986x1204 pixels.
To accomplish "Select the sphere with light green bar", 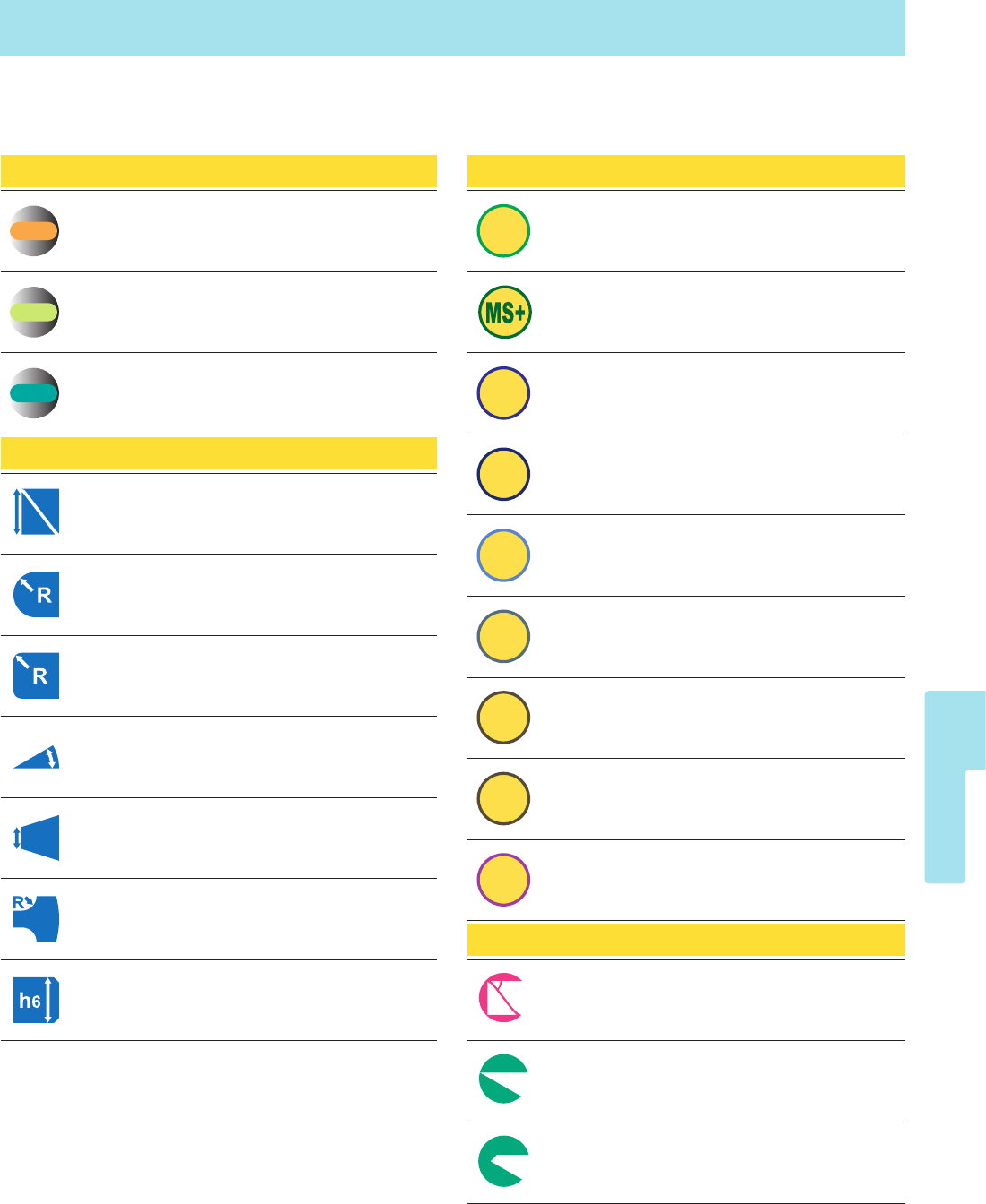I will 34,312.
